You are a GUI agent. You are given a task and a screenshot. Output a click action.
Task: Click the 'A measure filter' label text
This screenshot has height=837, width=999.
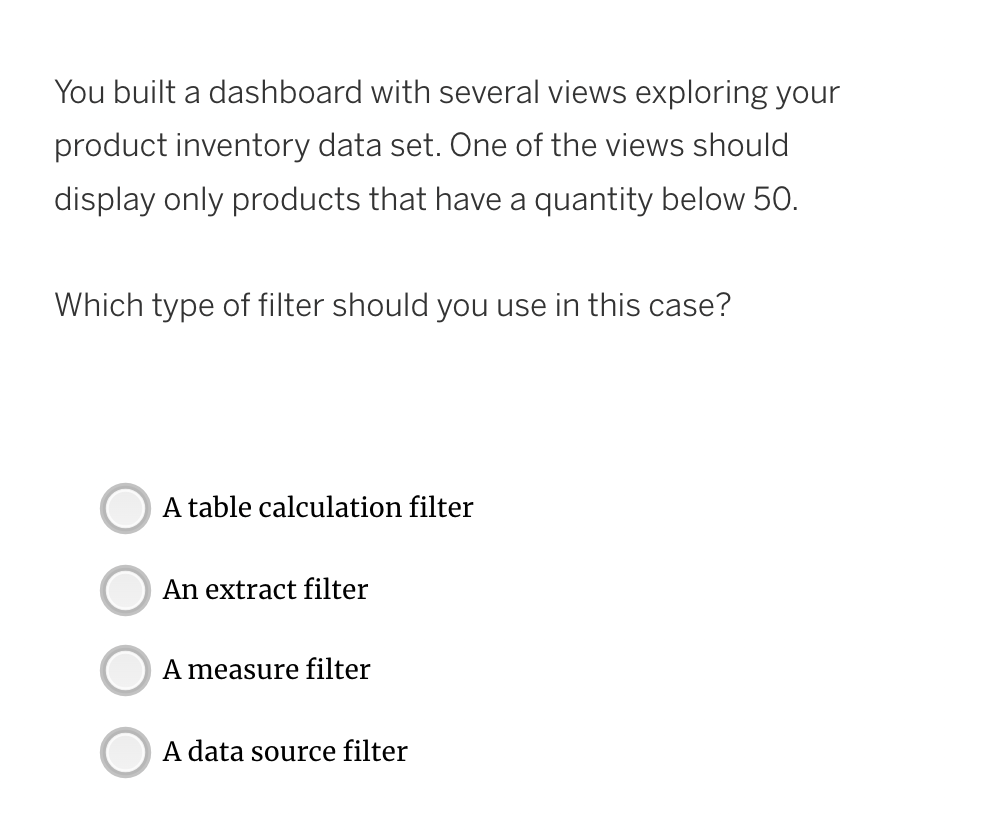[266, 669]
